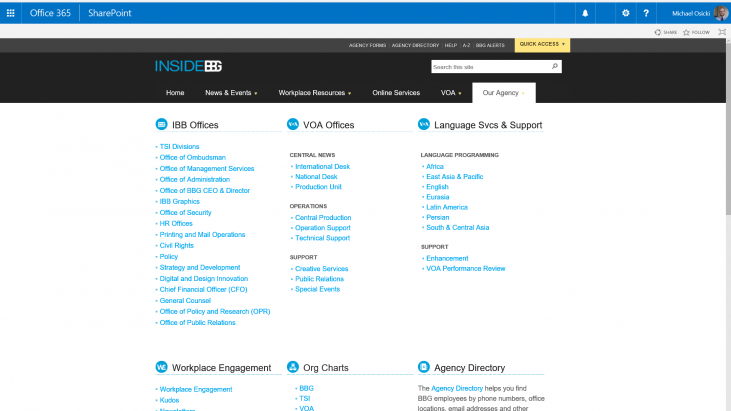This screenshot has width=731, height=411.
Task: Toggle focus on content icon
Action: coord(722,32)
